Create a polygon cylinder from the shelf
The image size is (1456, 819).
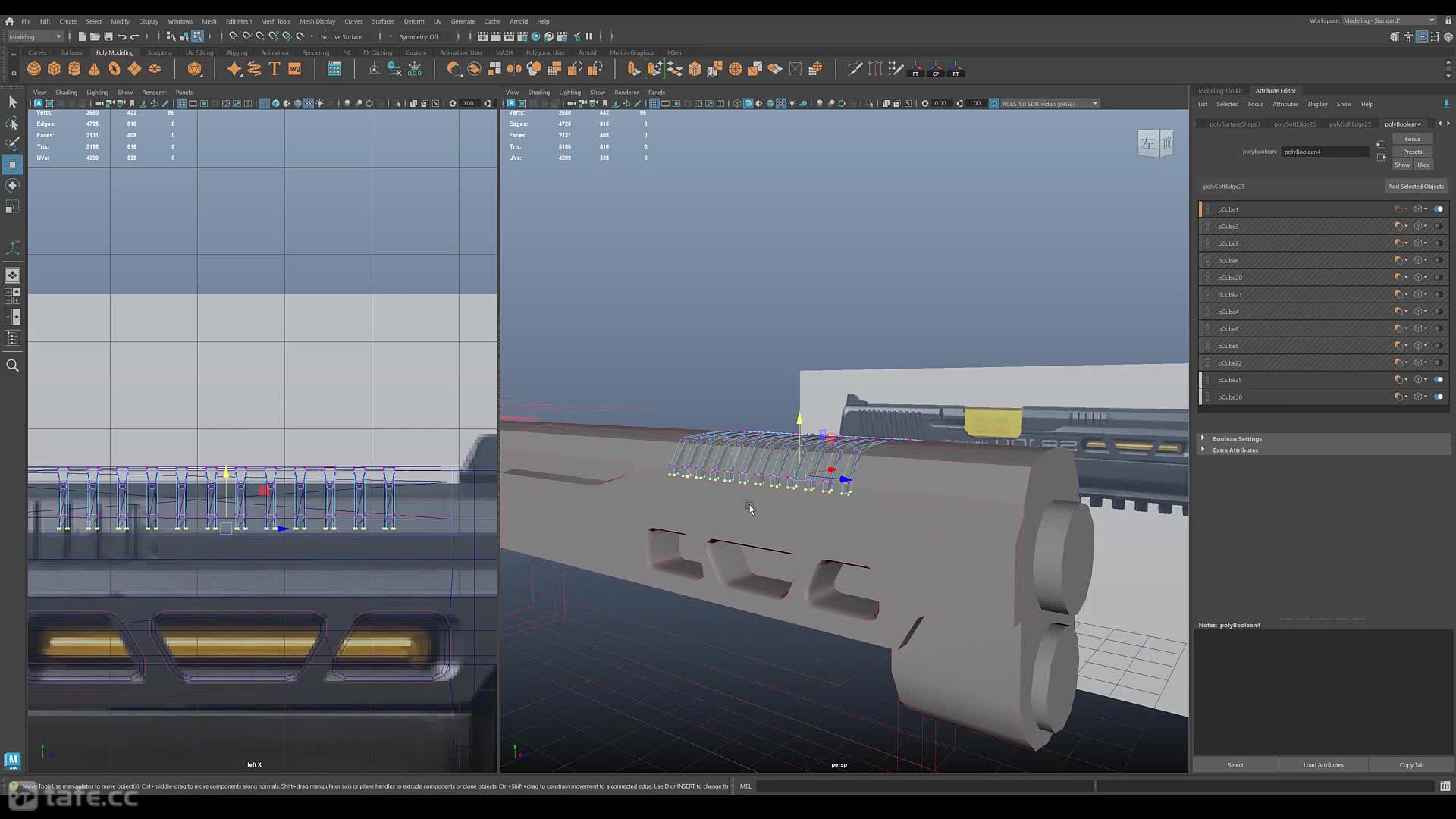[74, 69]
